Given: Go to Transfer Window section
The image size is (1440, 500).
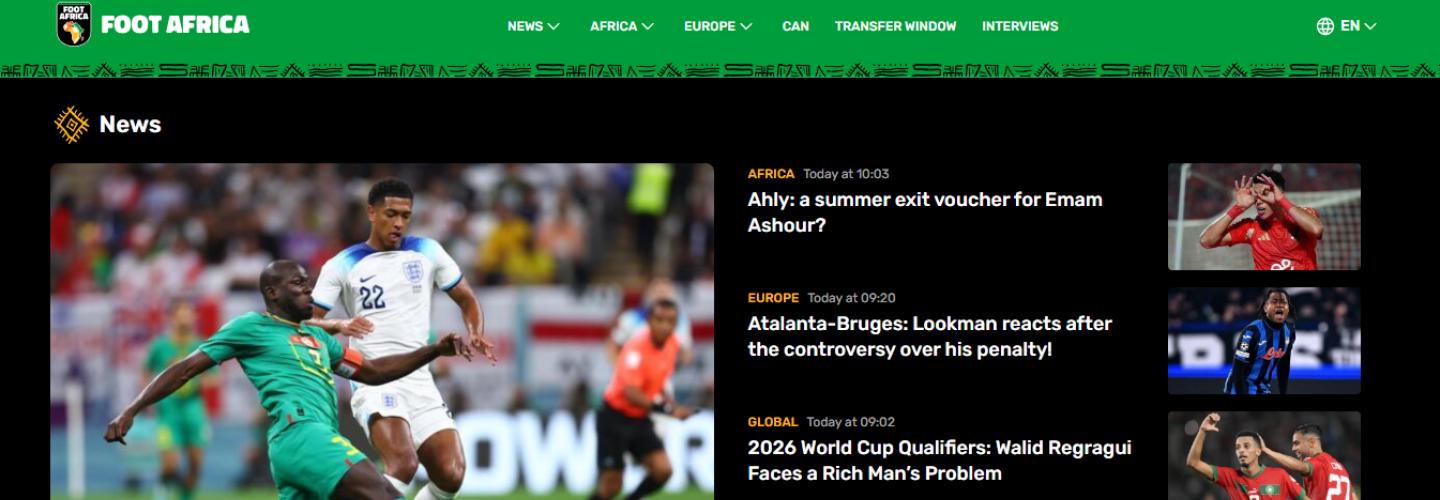Looking at the screenshot, I should pyautogui.click(x=895, y=26).
